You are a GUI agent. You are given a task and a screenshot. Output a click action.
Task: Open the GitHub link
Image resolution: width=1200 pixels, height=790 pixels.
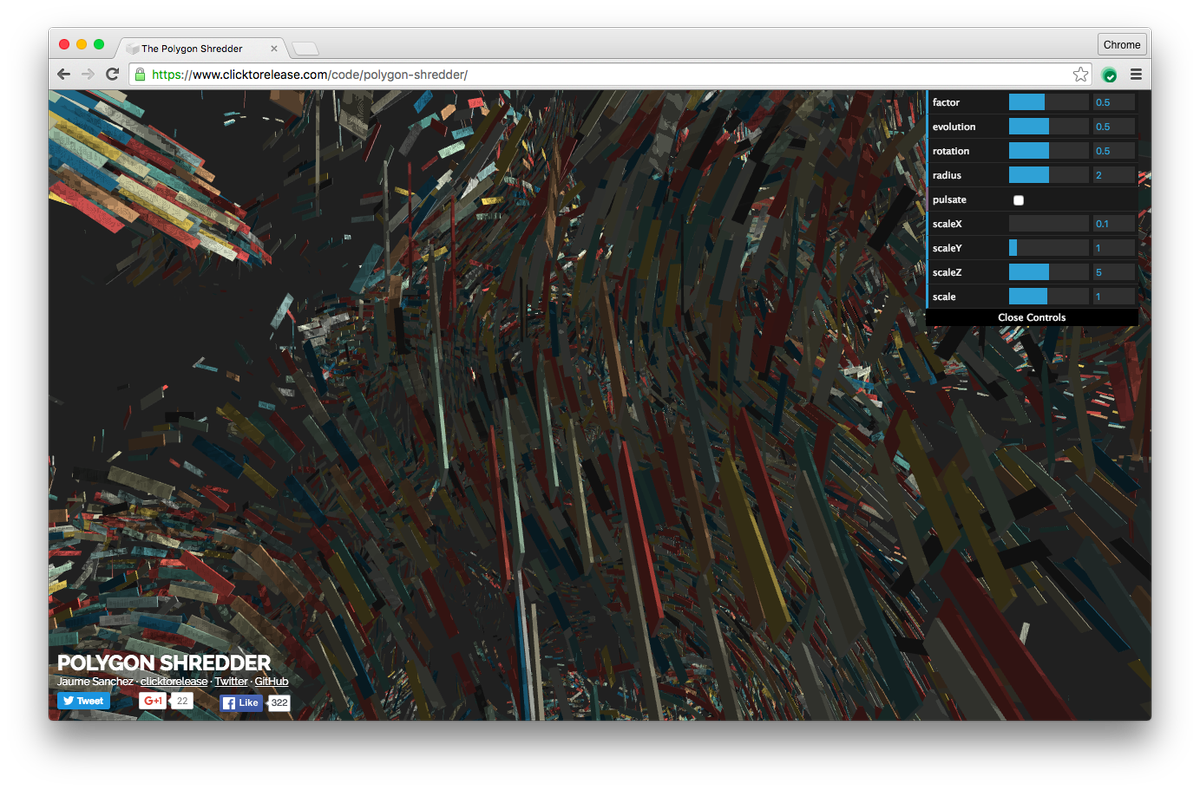click(271, 681)
